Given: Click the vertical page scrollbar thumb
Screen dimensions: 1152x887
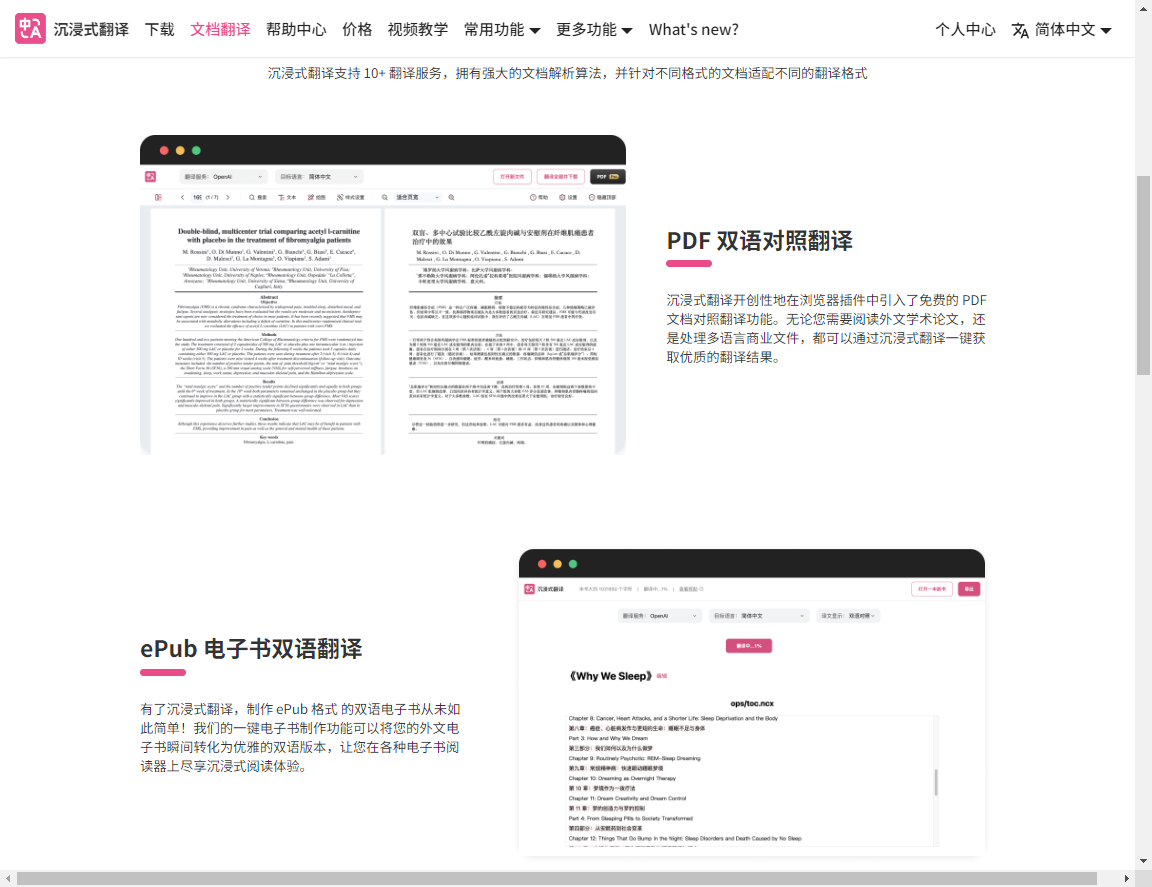Looking at the screenshot, I should 1143,276.
